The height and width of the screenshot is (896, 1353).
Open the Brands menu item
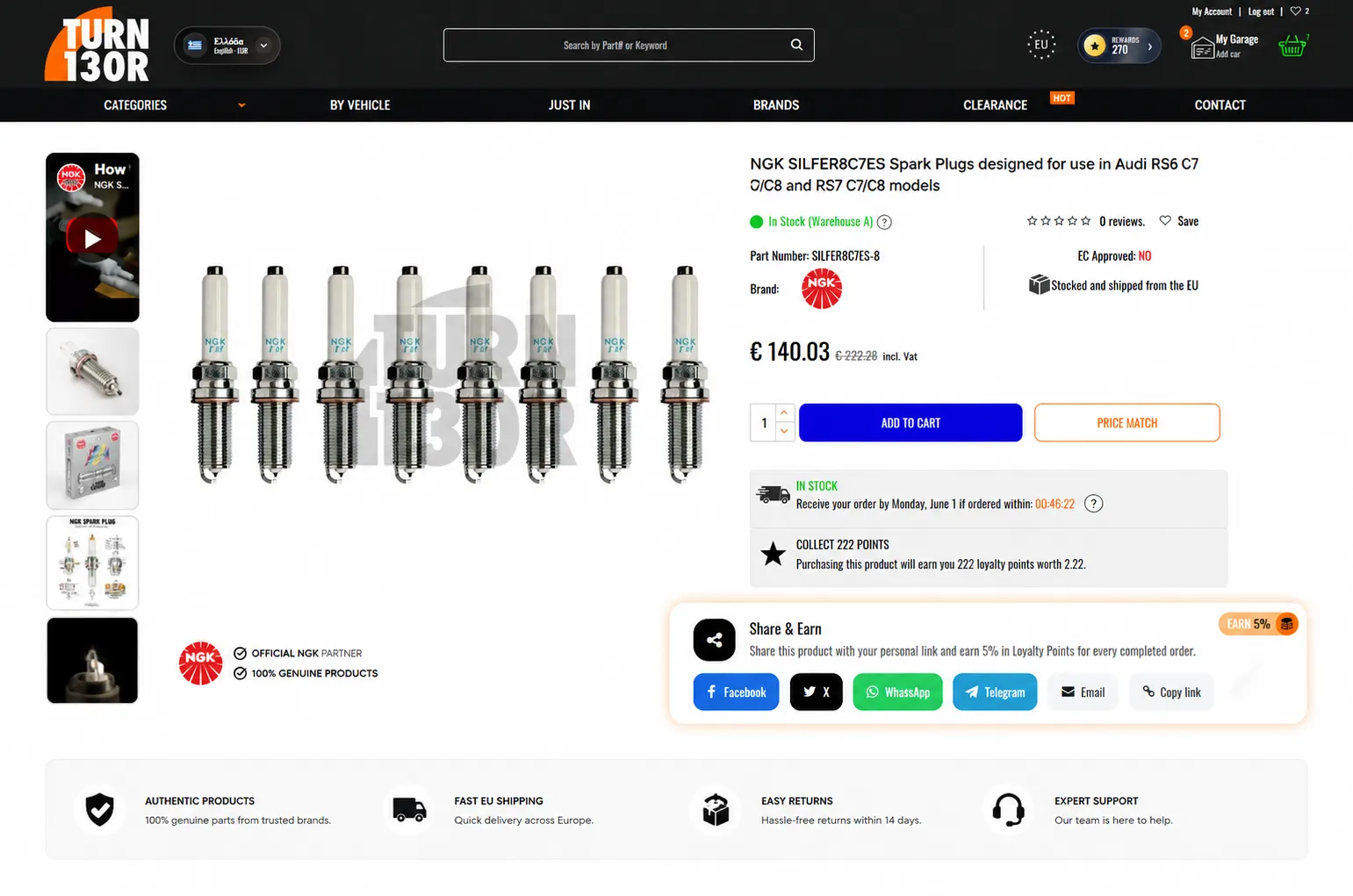(776, 105)
